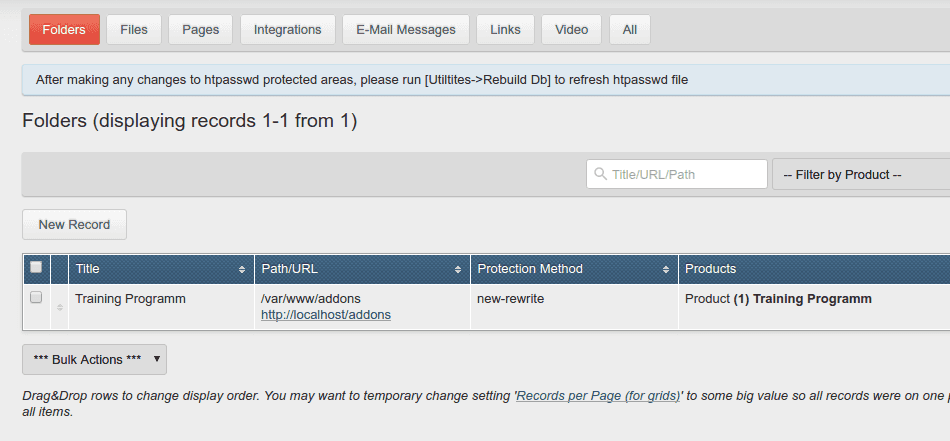Follow the Records per Page link
This screenshot has height=441, width=950.
click(598, 396)
